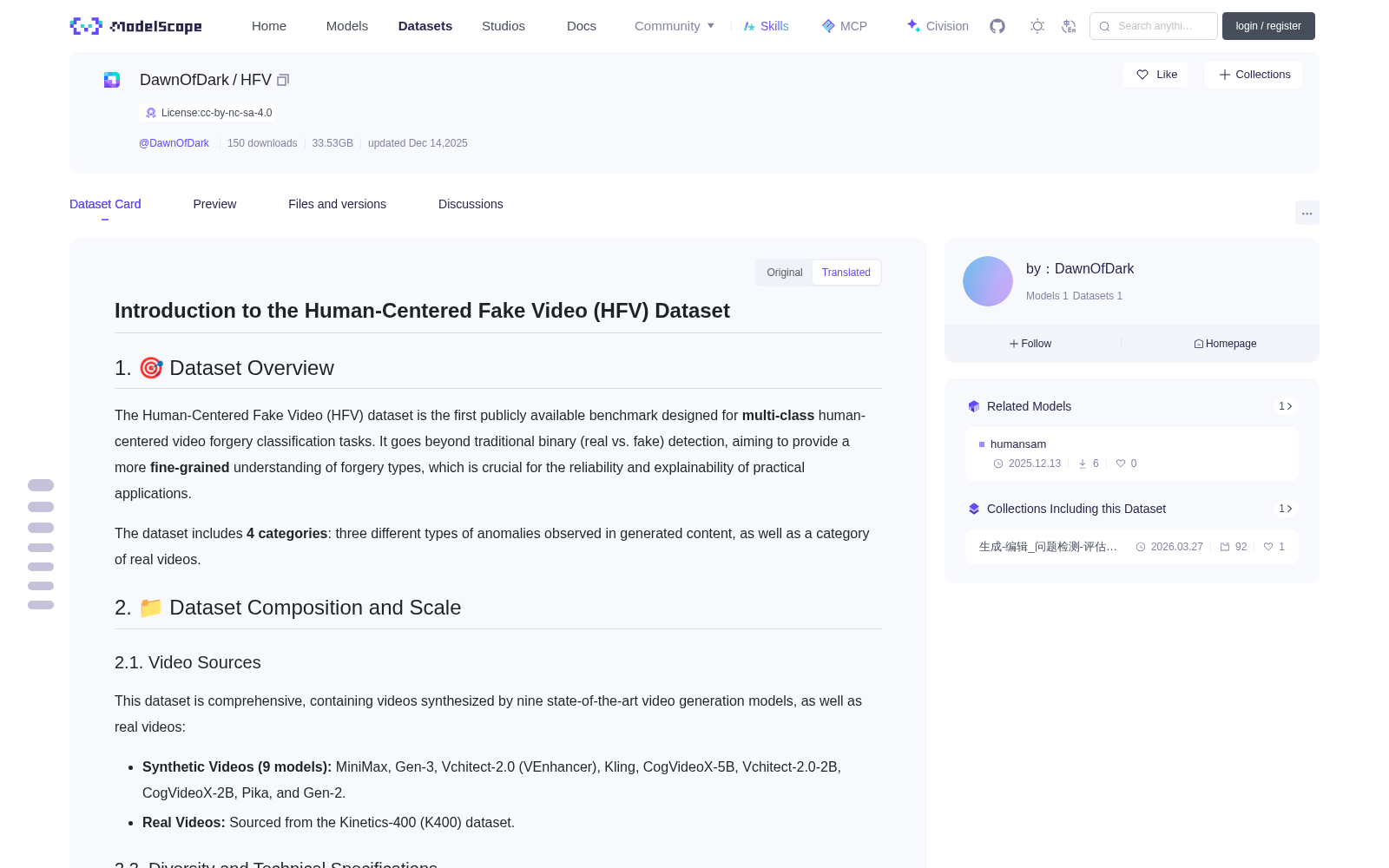Open the Studios menu item
Viewport: 1389px width, 868px height.
click(x=504, y=26)
